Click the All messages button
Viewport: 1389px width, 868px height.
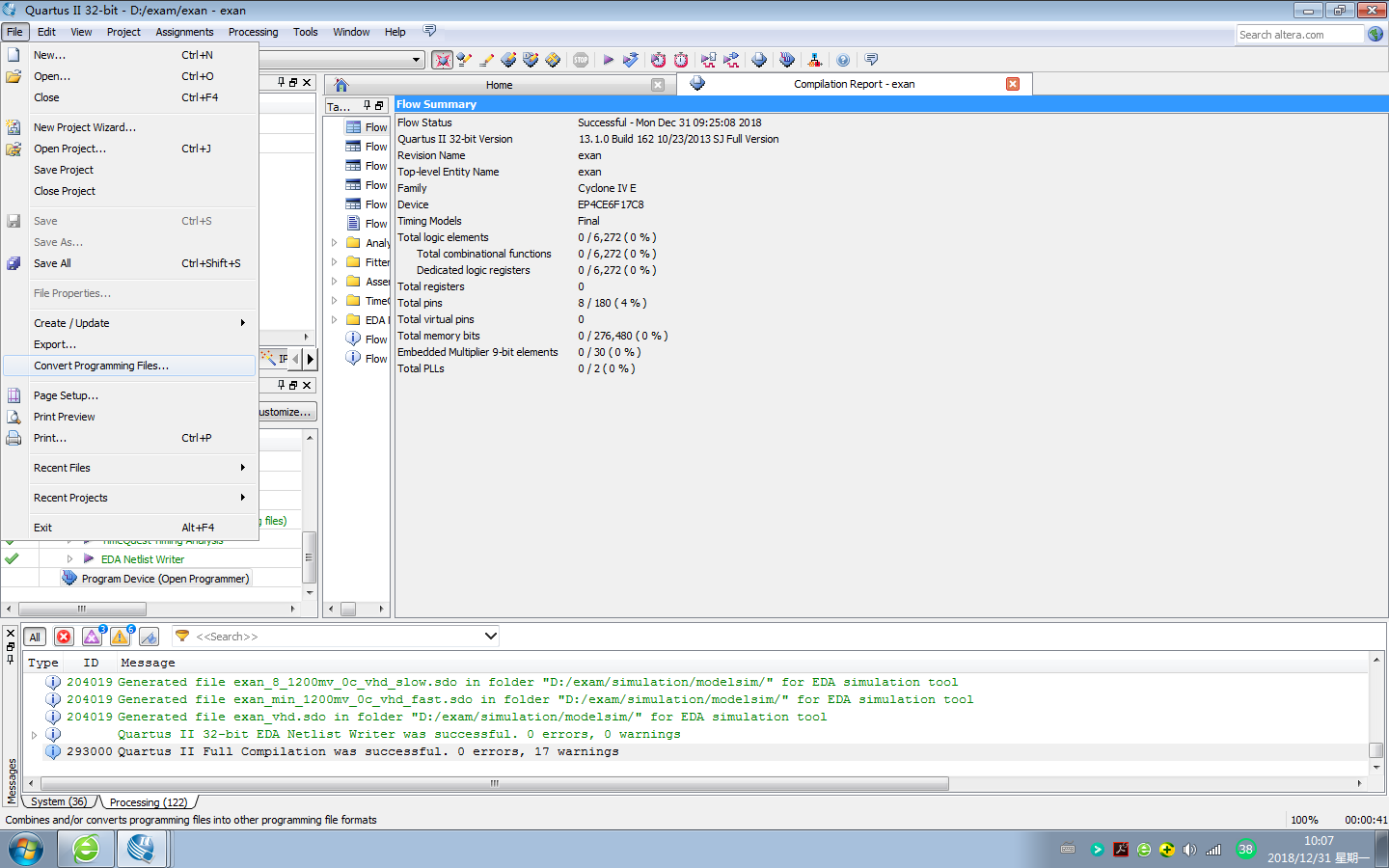pyautogui.click(x=35, y=637)
